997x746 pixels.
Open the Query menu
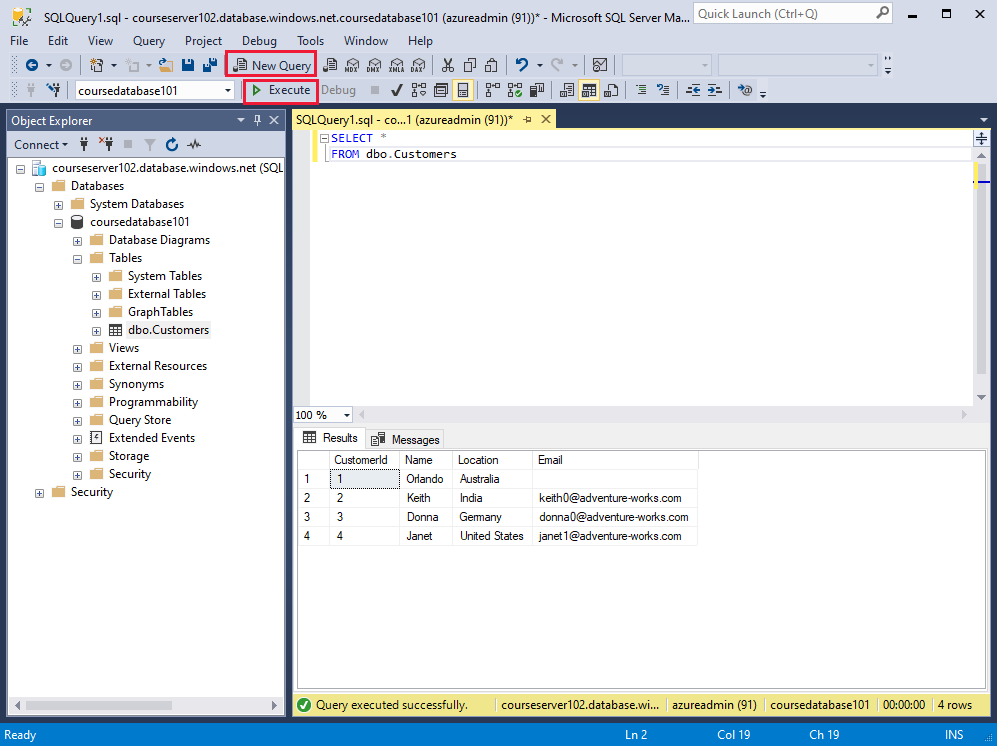click(148, 41)
